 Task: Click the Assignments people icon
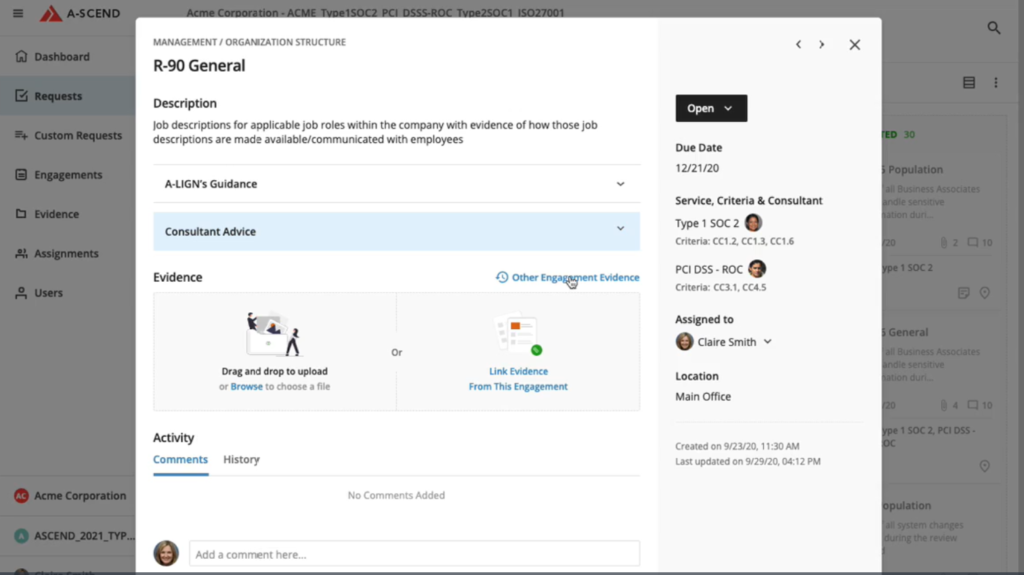(21, 253)
